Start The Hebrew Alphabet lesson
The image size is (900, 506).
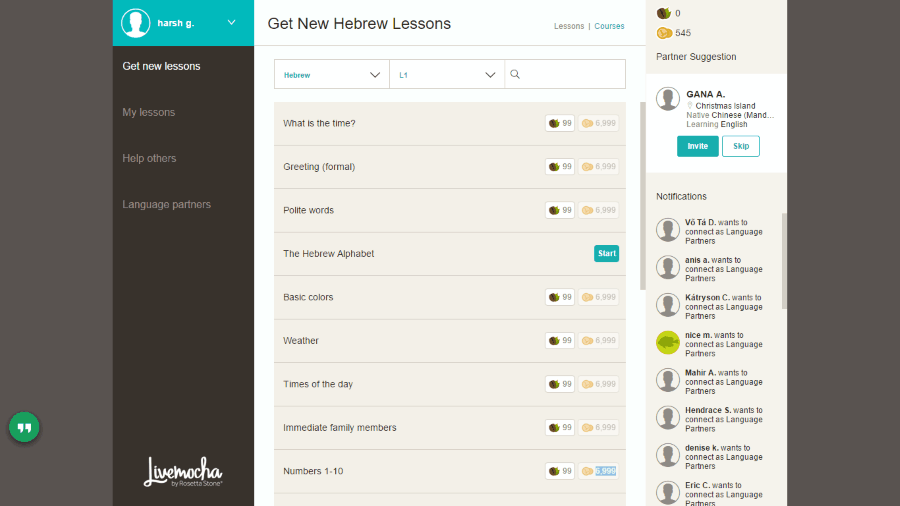tap(606, 254)
